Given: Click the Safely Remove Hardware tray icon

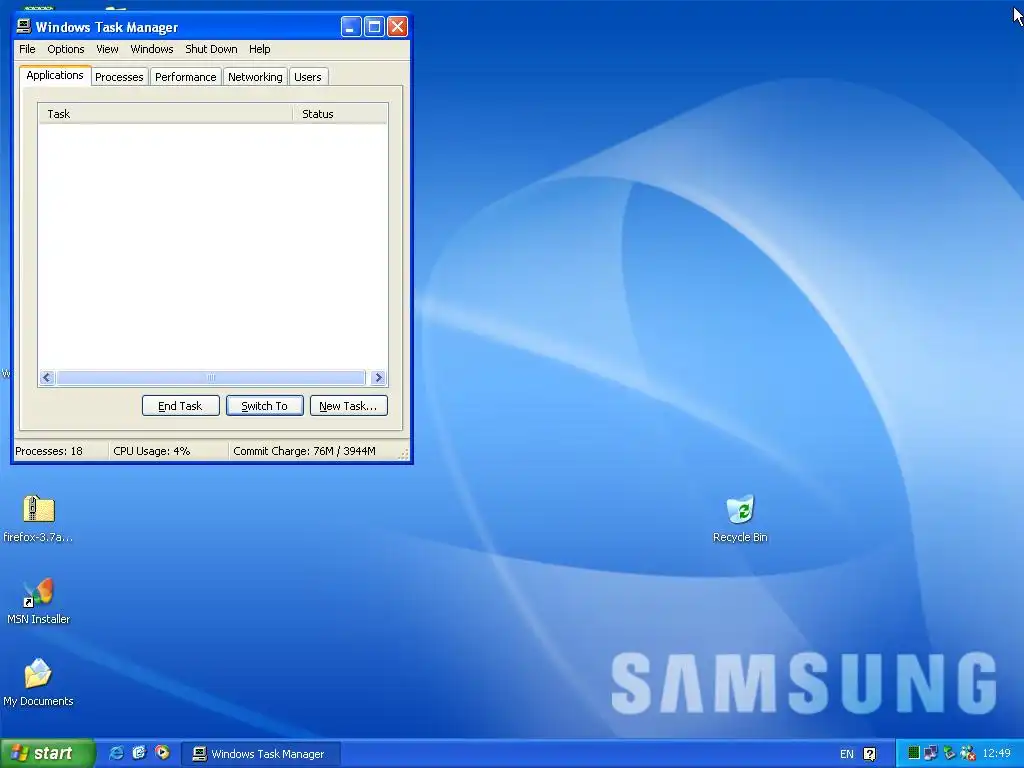Looking at the screenshot, I should (949, 753).
